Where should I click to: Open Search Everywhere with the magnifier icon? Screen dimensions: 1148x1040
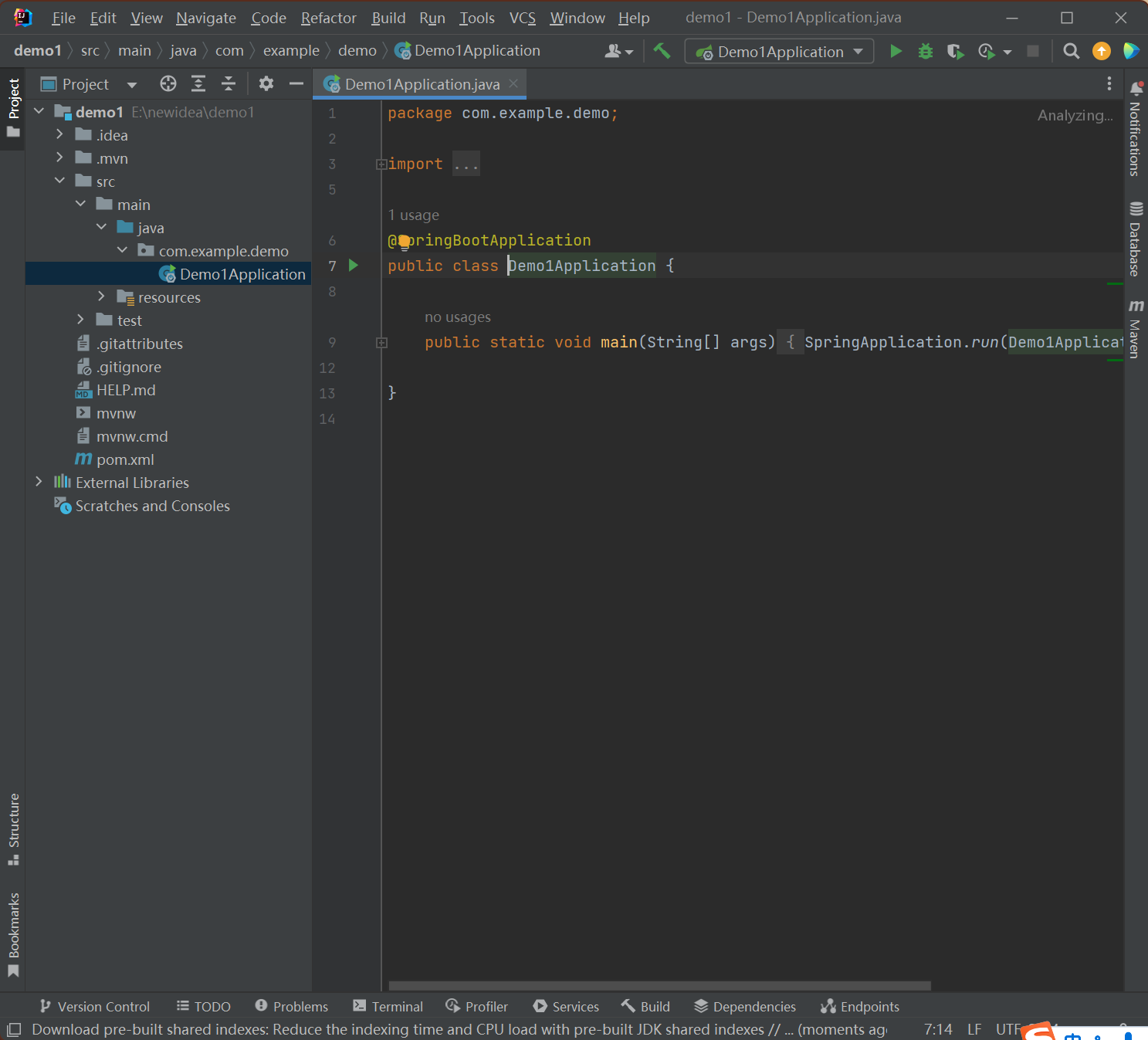[x=1071, y=51]
